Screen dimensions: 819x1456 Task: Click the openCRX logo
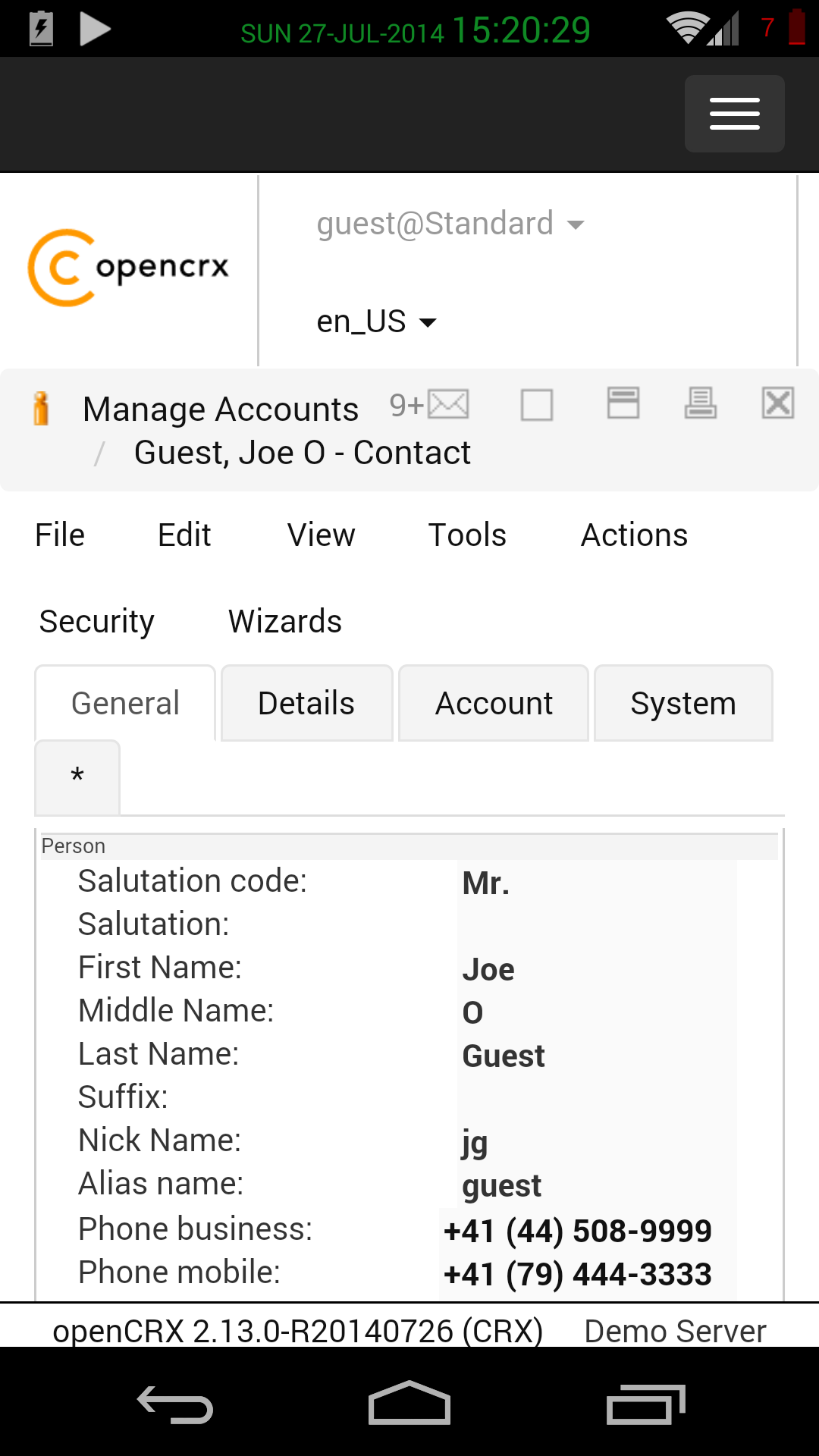[x=129, y=268]
